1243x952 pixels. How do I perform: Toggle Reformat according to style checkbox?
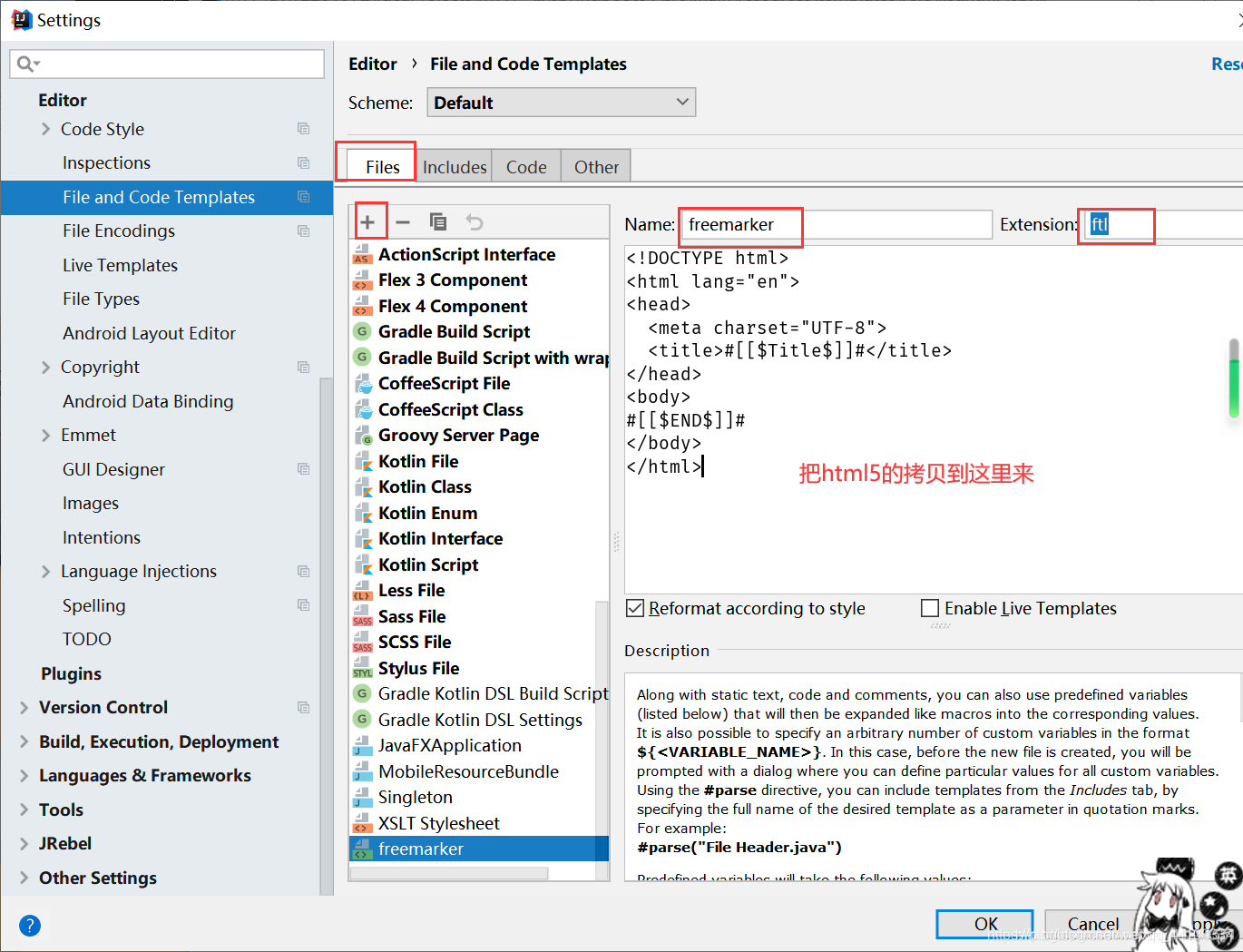[635, 608]
